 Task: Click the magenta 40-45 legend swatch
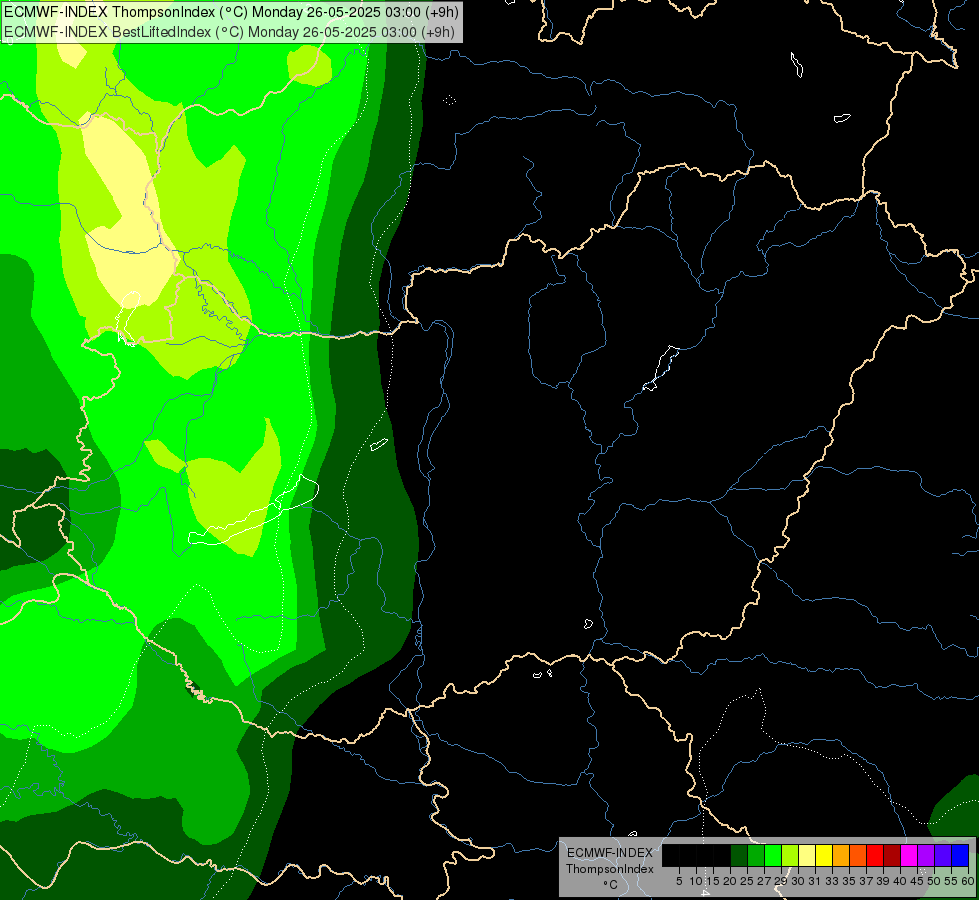(x=909, y=855)
